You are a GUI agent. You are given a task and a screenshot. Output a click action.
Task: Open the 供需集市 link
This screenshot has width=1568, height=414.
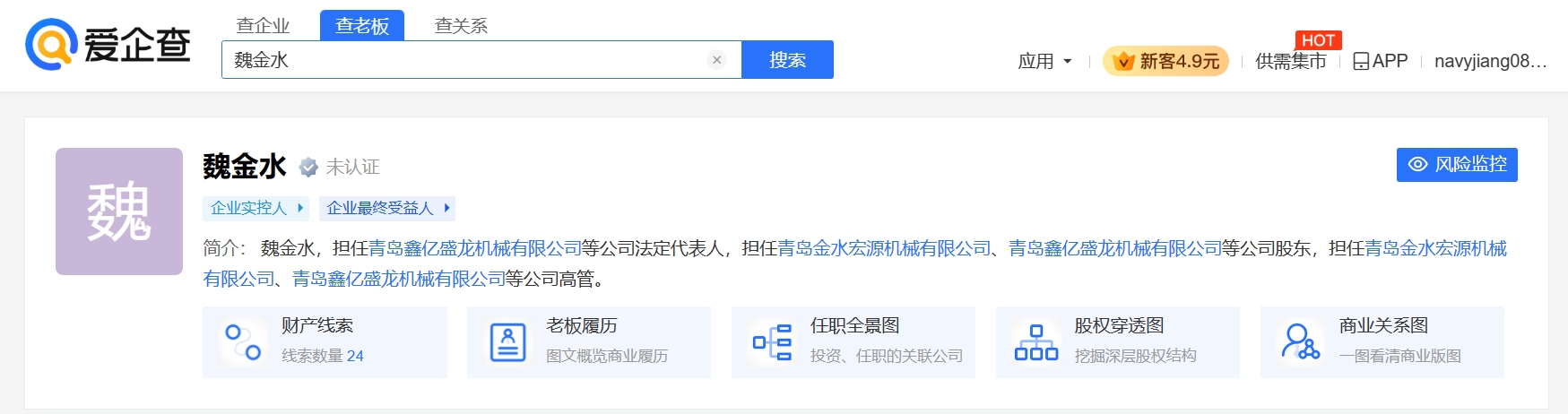(x=1291, y=61)
